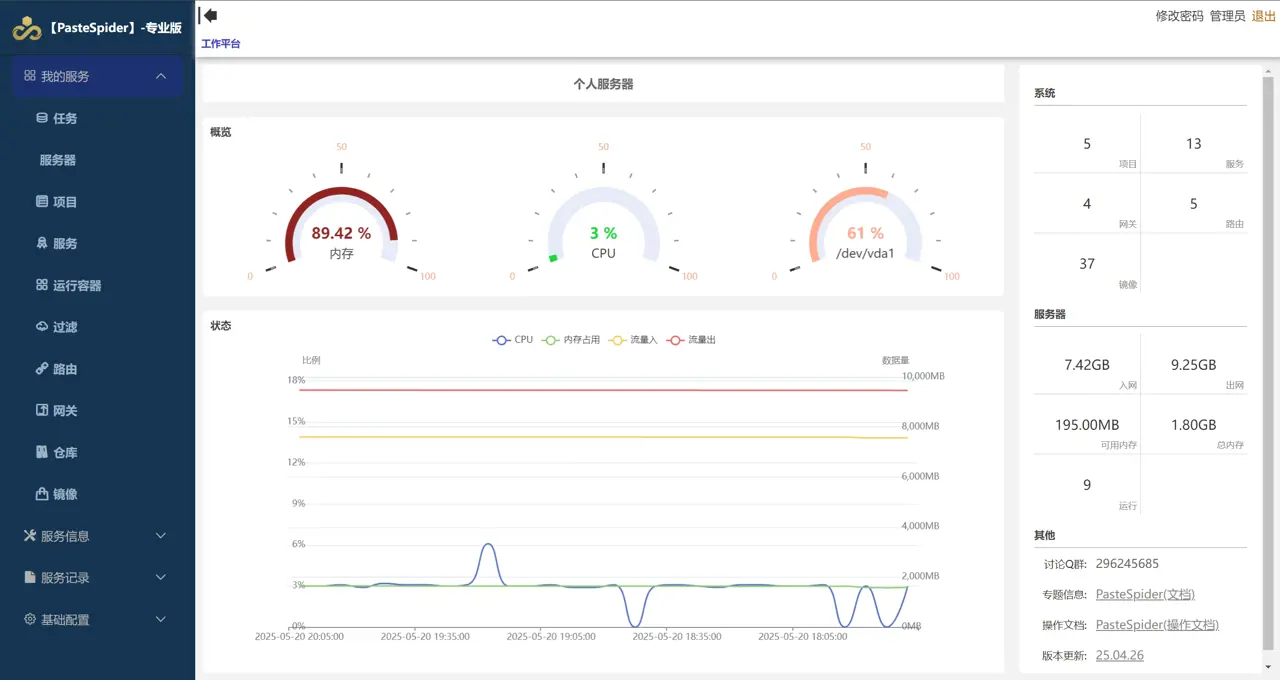Open 运行容器 via its grid icon
Viewport: 1280px width, 680px height.
(42, 285)
